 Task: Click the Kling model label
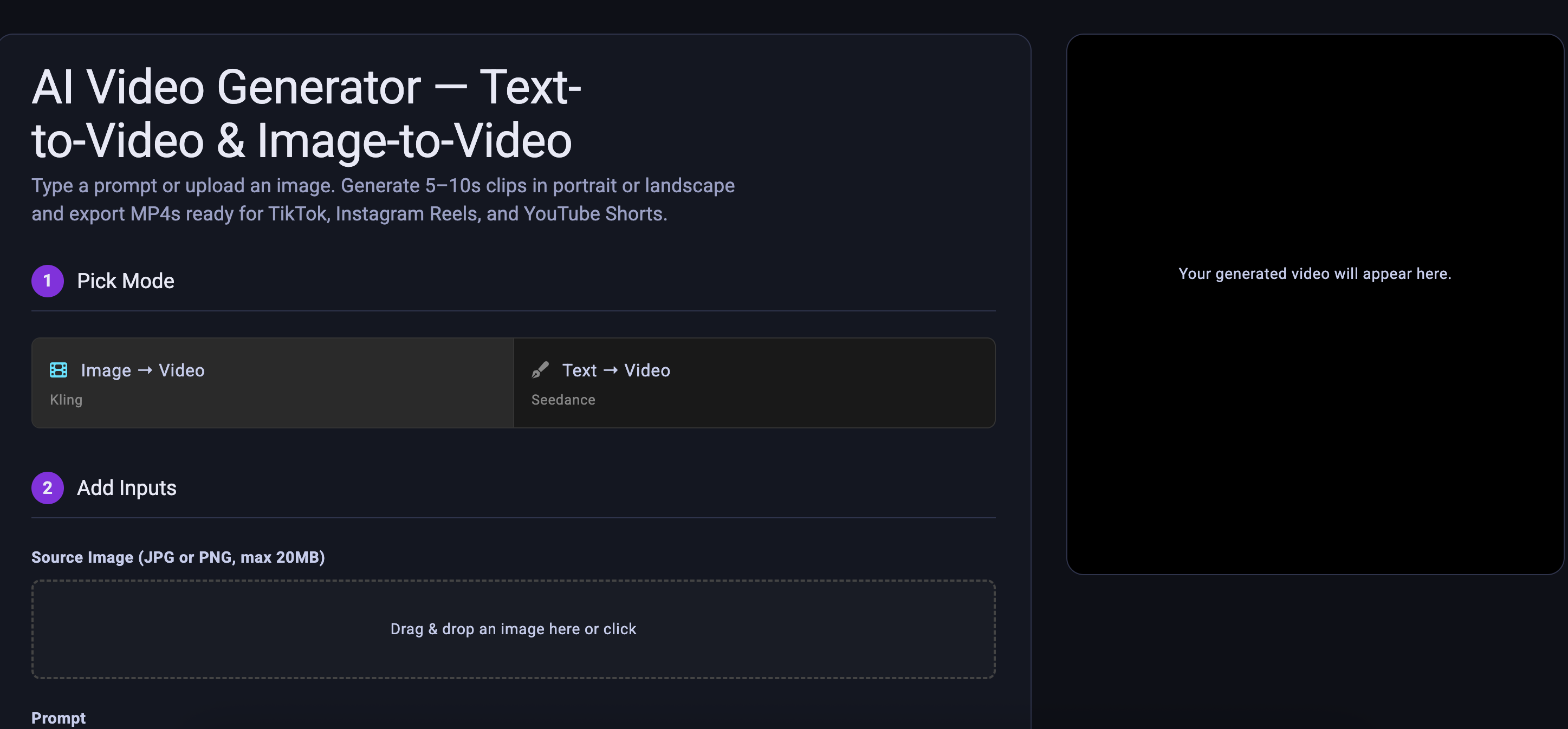pyautogui.click(x=66, y=400)
